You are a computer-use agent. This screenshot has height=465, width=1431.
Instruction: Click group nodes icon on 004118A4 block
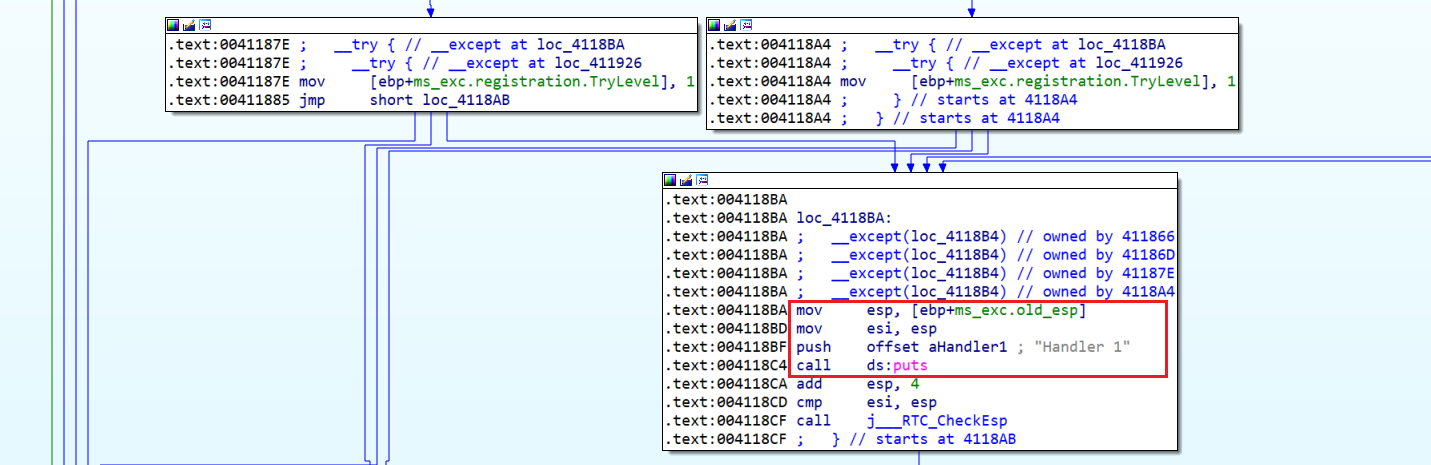coord(745,25)
